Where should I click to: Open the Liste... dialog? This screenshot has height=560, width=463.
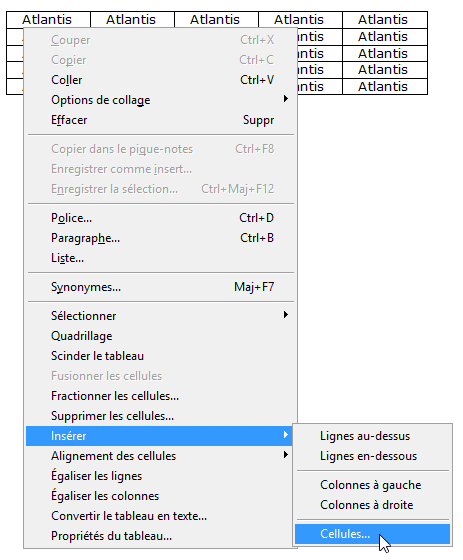[x=160, y=258]
